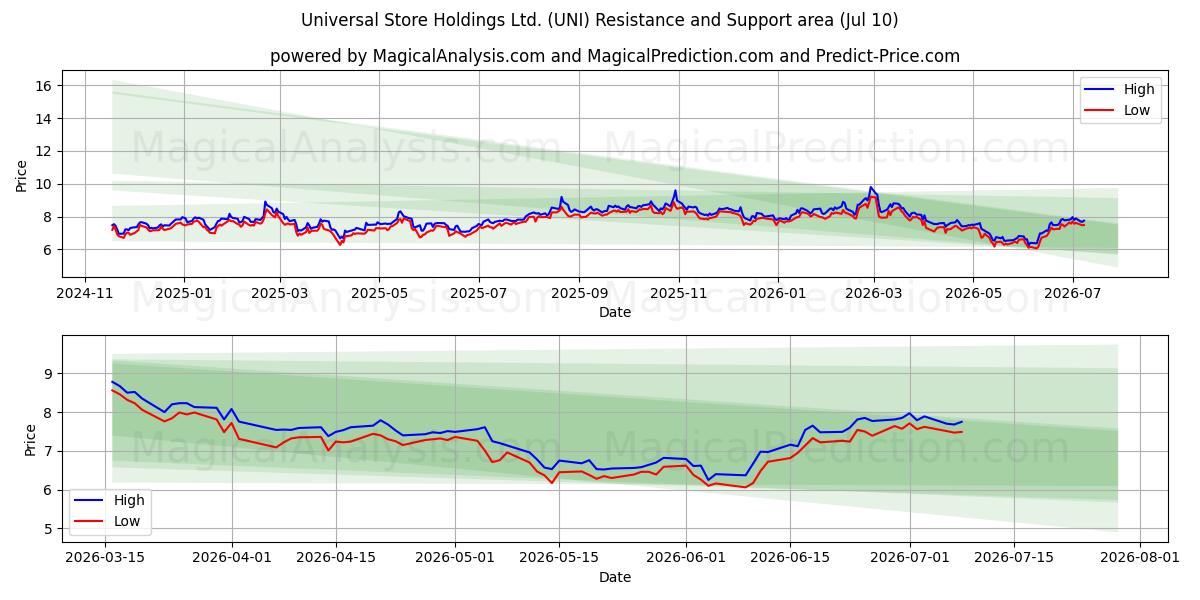Click 'Low' in the bottom chart legend
The width and height of the screenshot is (1200, 600).
pyautogui.click(x=127, y=522)
